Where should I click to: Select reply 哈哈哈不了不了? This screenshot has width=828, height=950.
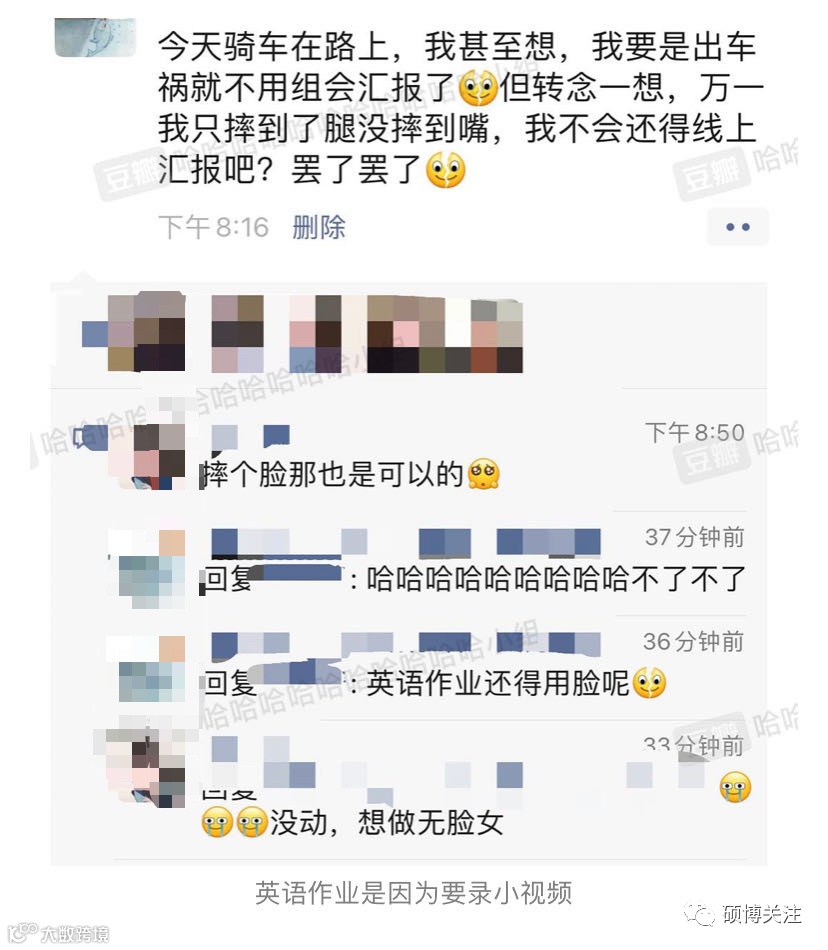pos(555,579)
